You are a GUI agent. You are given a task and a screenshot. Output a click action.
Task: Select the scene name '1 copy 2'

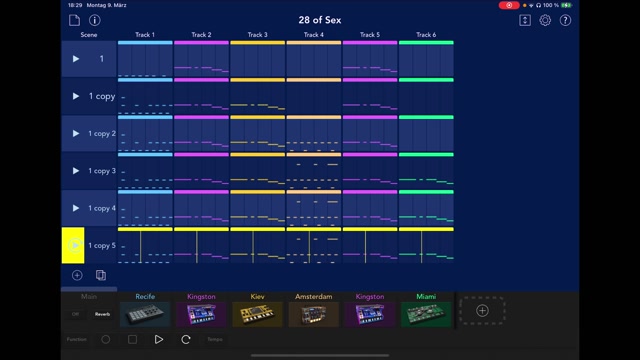tap(102, 133)
